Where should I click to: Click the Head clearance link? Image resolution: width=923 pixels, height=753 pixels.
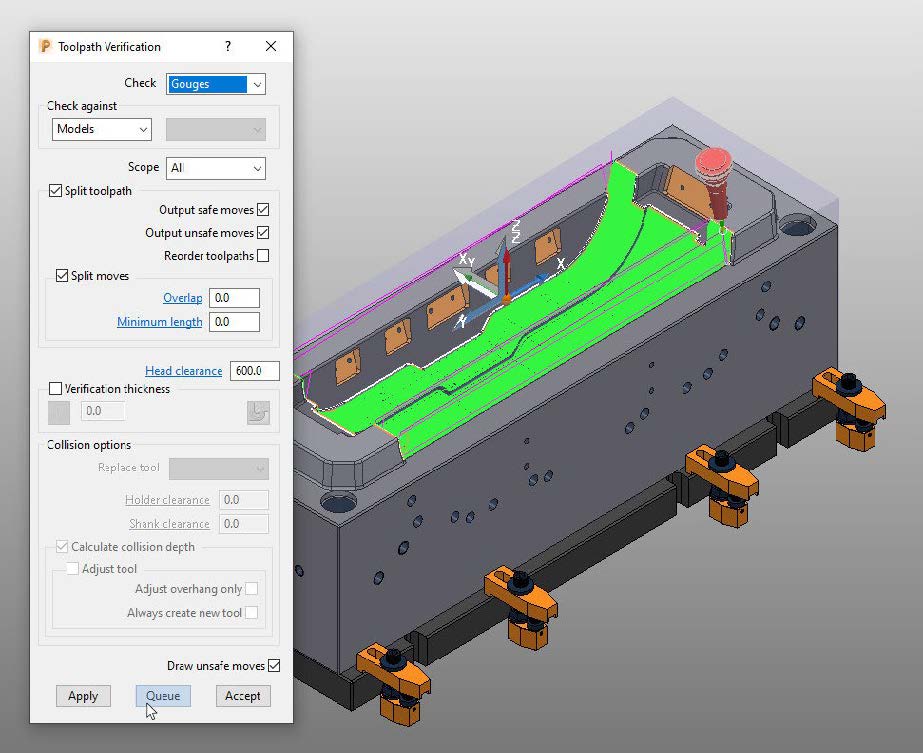(x=184, y=371)
